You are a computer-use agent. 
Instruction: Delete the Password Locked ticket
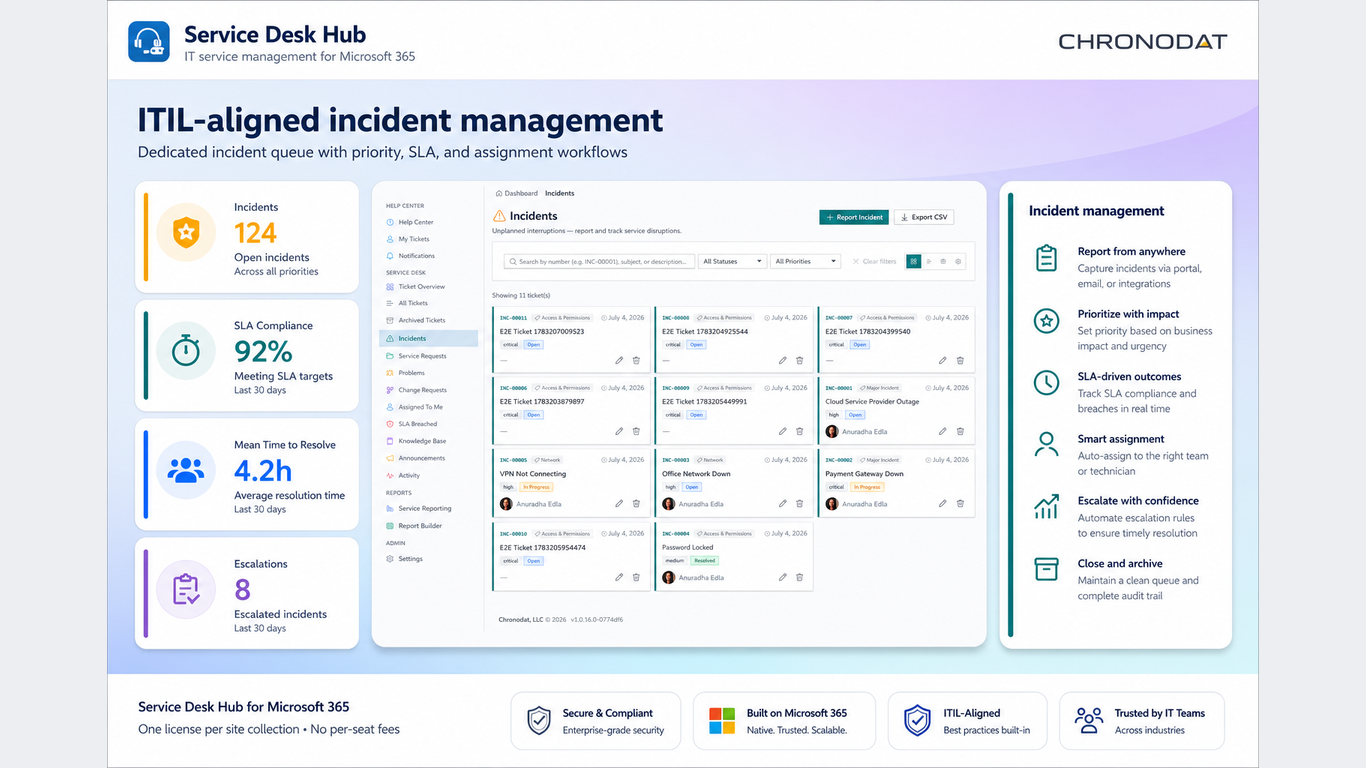click(799, 577)
